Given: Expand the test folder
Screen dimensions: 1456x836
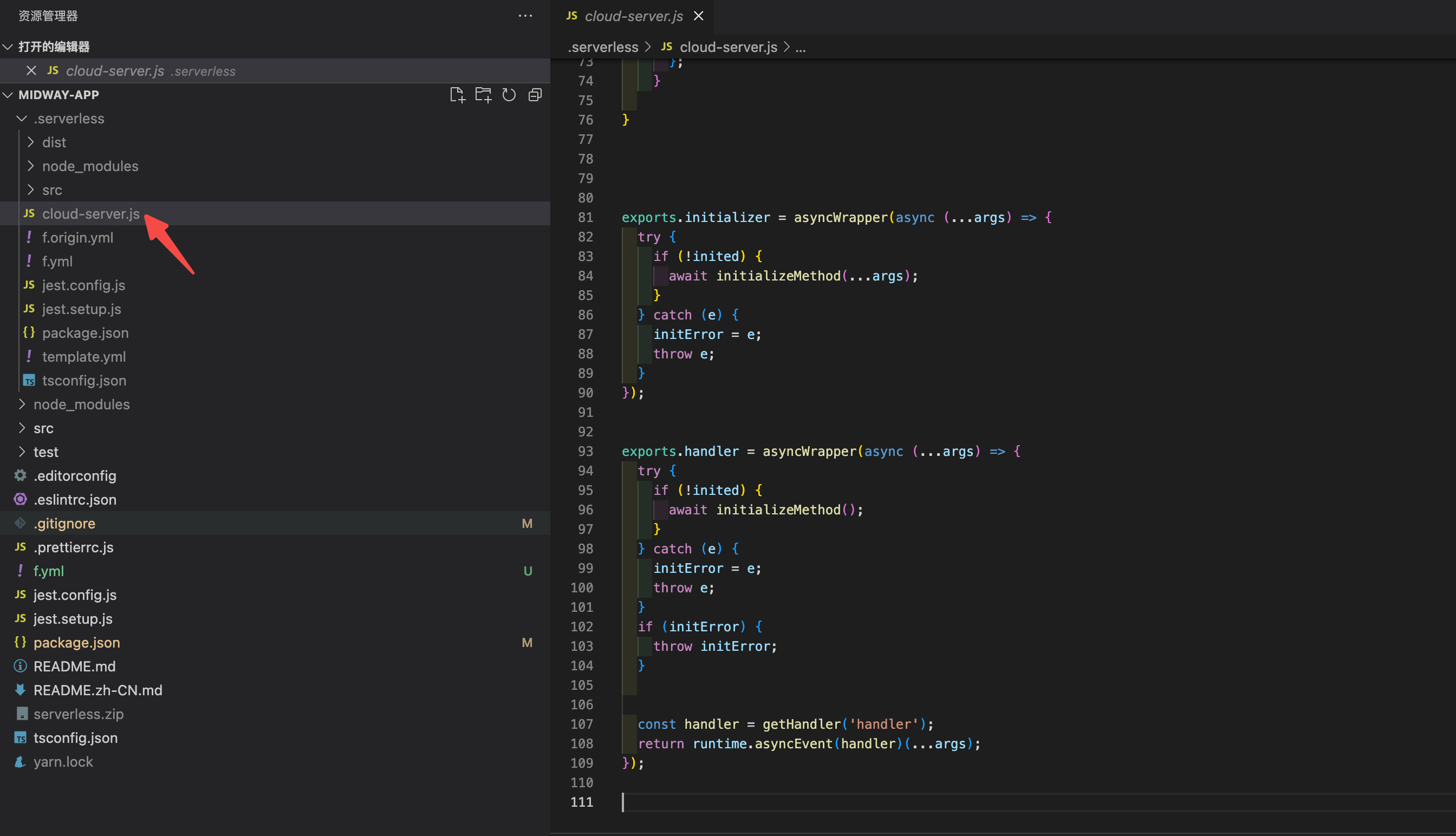Looking at the screenshot, I should coord(22,452).
